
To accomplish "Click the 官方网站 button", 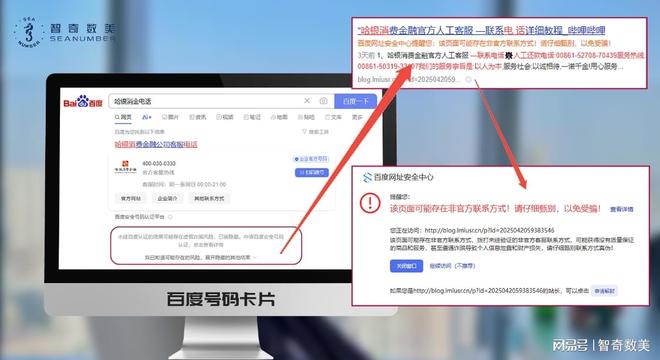I will pos(130,198).
